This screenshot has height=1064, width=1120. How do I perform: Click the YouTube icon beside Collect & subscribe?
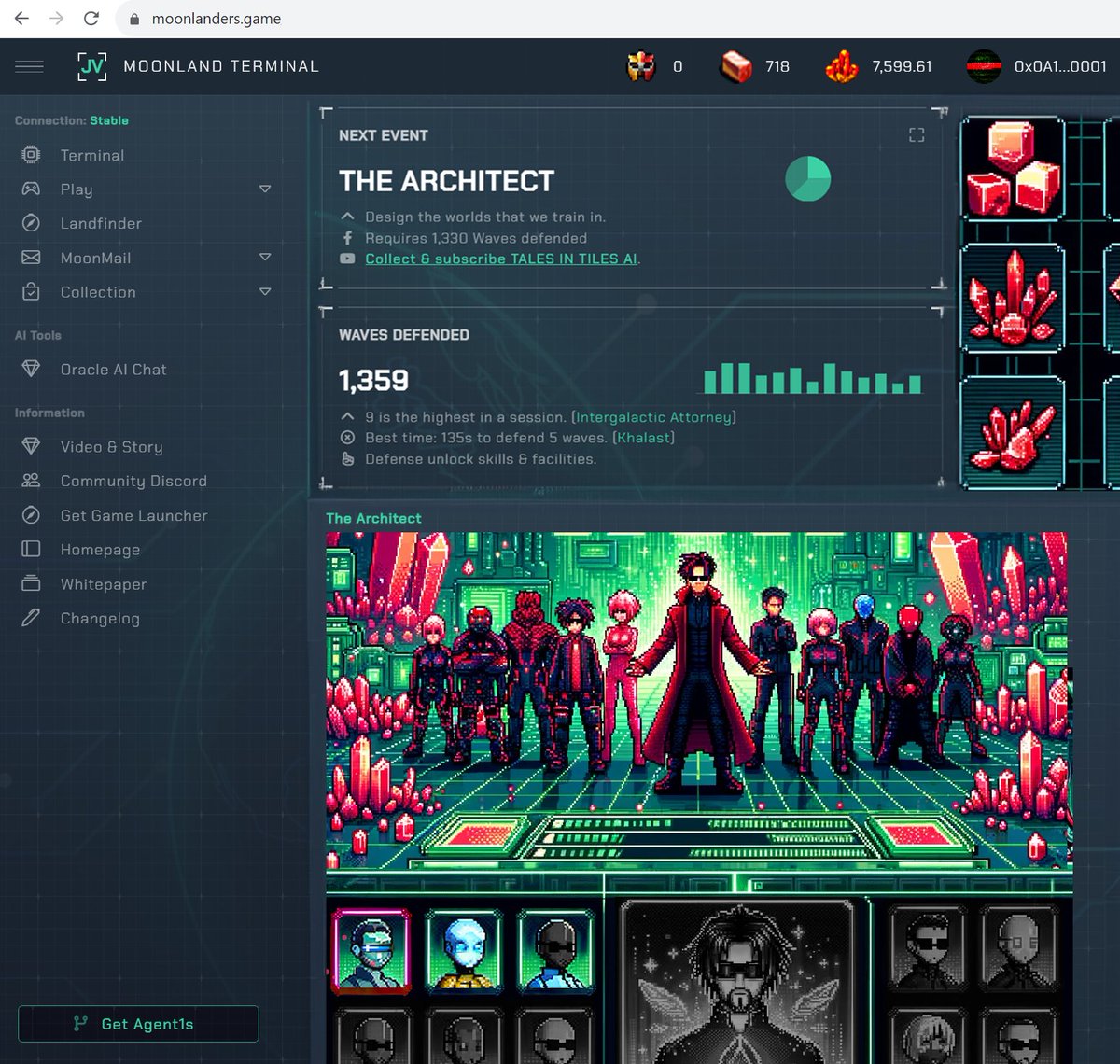point(347,259)
